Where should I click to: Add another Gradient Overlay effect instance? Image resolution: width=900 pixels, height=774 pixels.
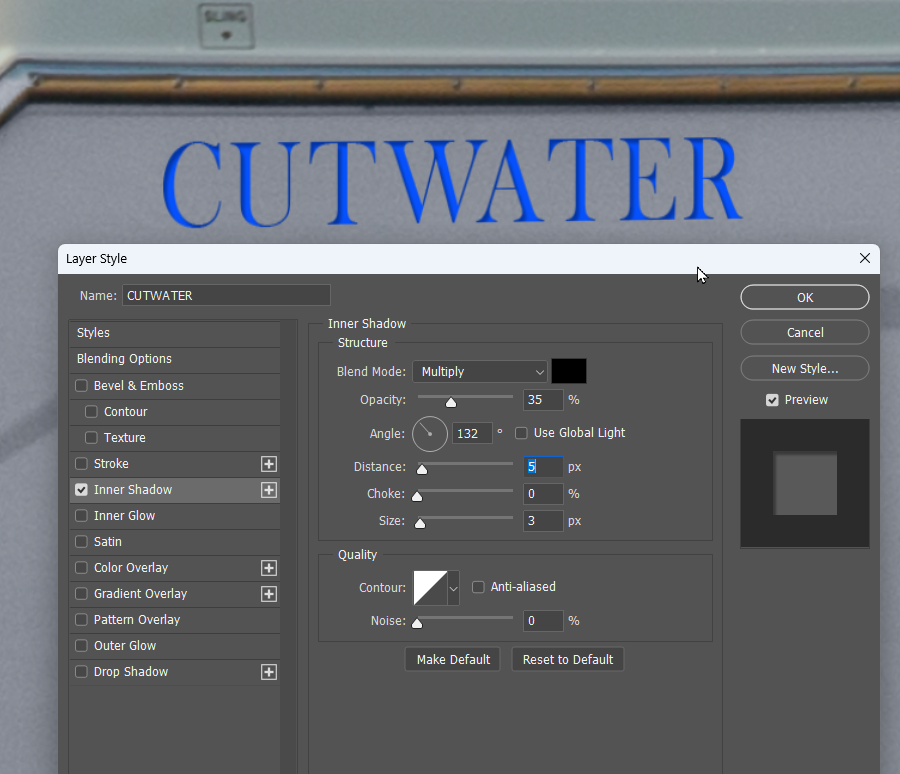pyautogui.click(x=268, y=593)
